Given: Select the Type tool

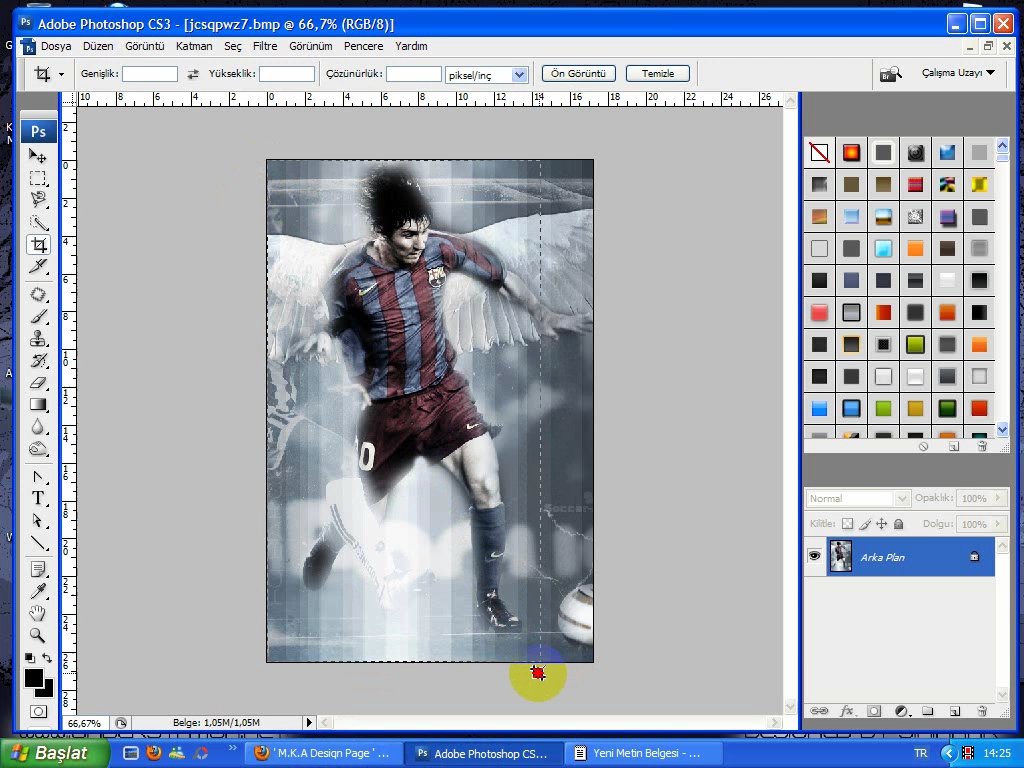Looking at the screenshot, I should 38,499.
